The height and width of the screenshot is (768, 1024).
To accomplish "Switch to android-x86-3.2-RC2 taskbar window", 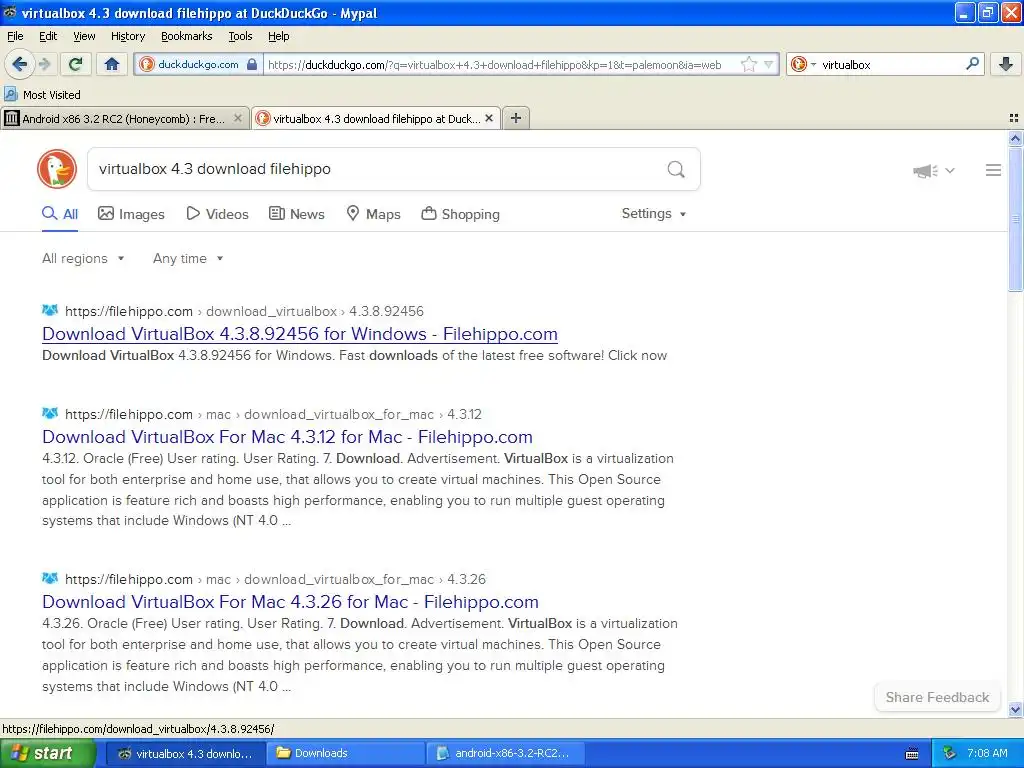I will click(x=505, y=754).
